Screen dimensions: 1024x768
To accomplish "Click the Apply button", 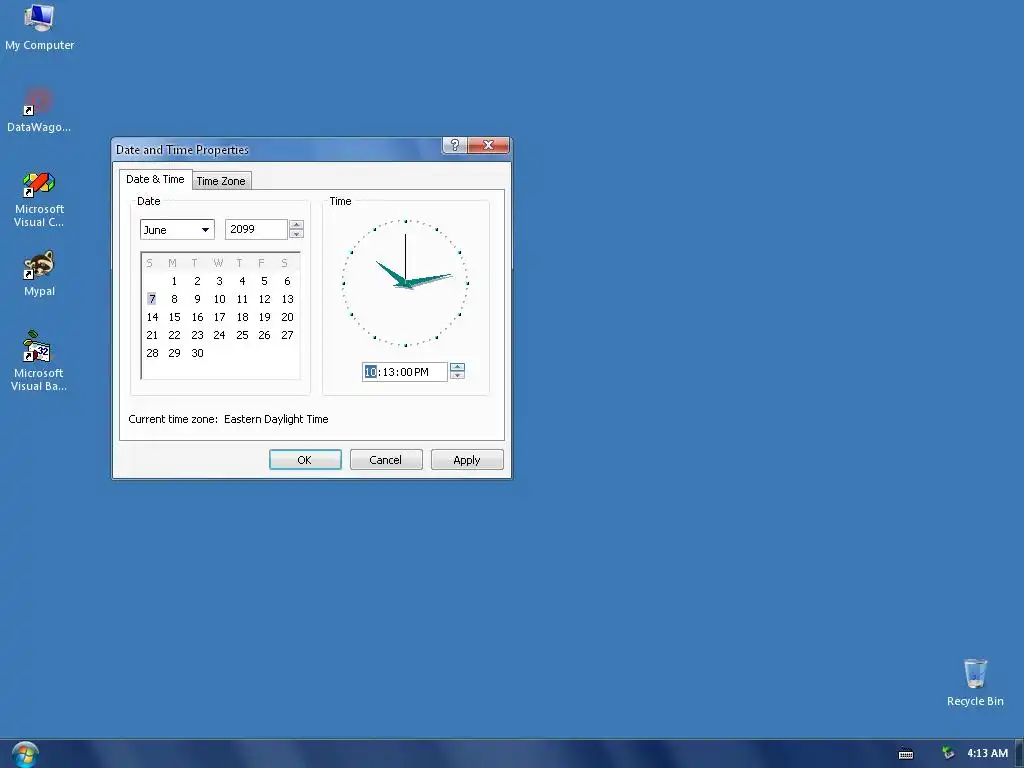I will click(x=467, y=460).
